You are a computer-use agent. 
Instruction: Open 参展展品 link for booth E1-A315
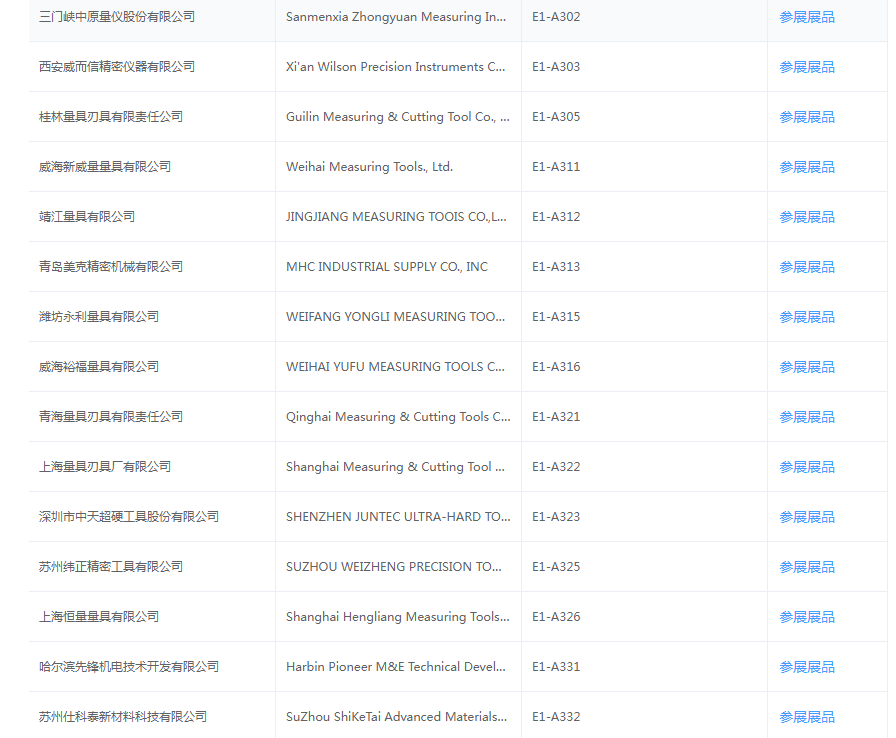click(x=807, y=317)
